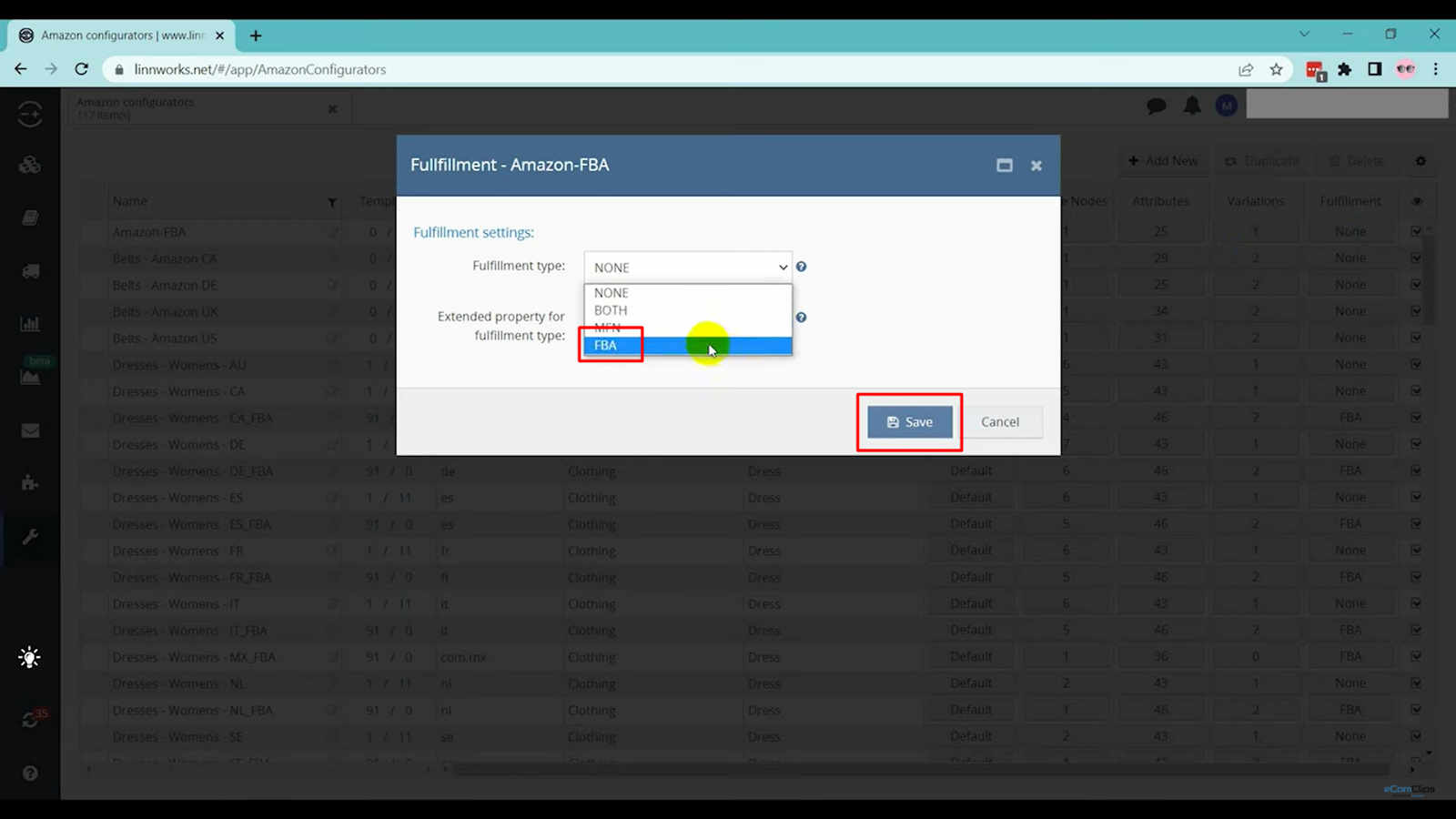
Task: Share this page from address bar
Action: 1246,69
